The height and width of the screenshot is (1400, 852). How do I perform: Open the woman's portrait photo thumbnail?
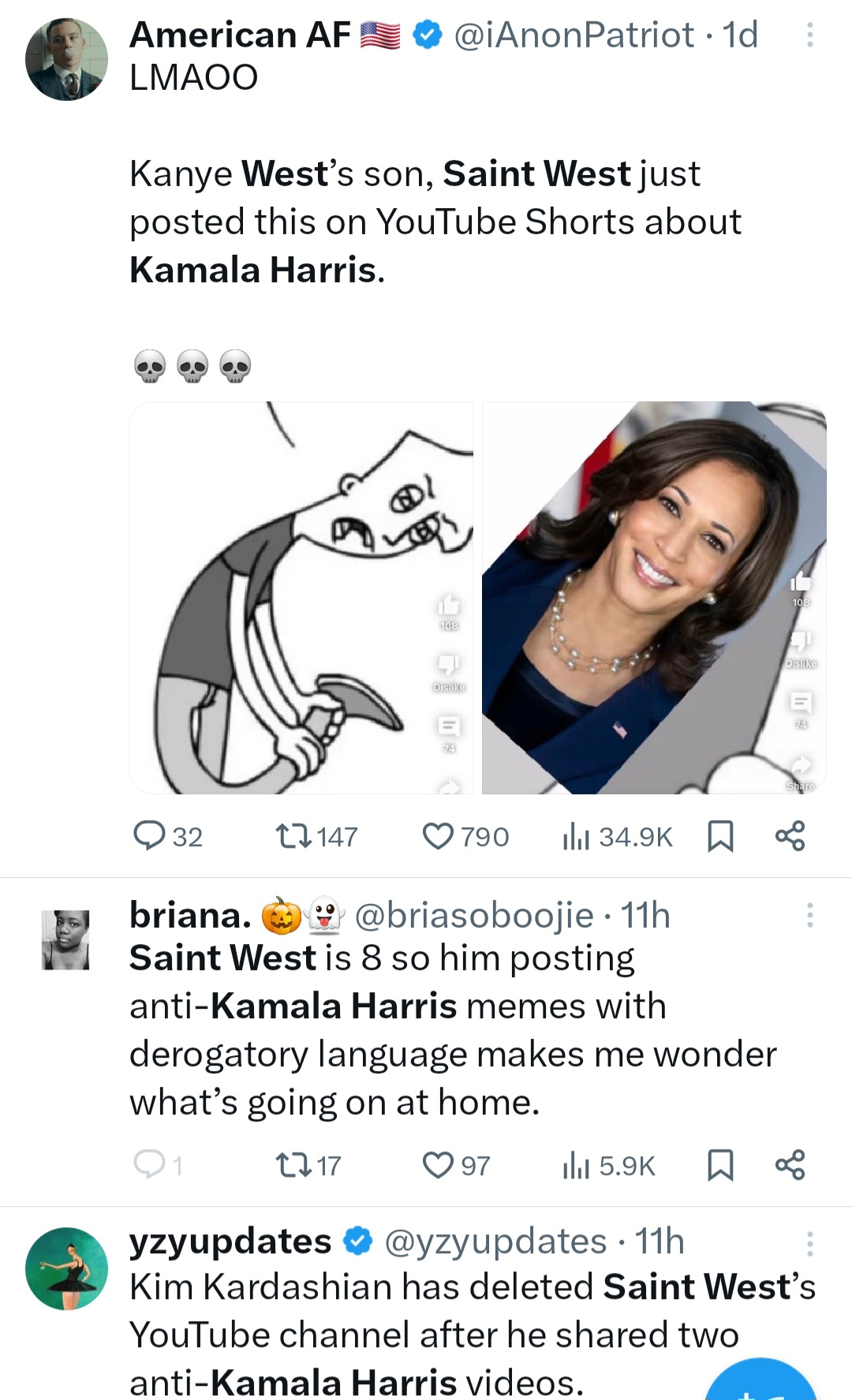pyautogui.click(x=654, y=597)
